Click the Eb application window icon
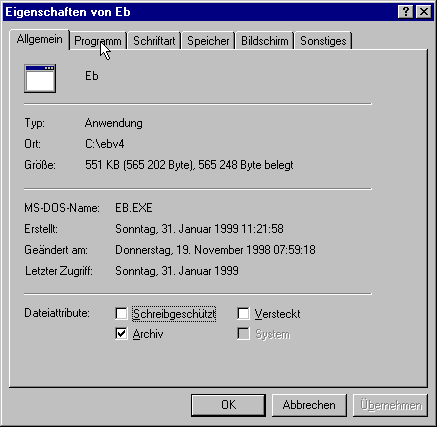Viewport: 437px width, 427px height. click(x=40, y=79)
